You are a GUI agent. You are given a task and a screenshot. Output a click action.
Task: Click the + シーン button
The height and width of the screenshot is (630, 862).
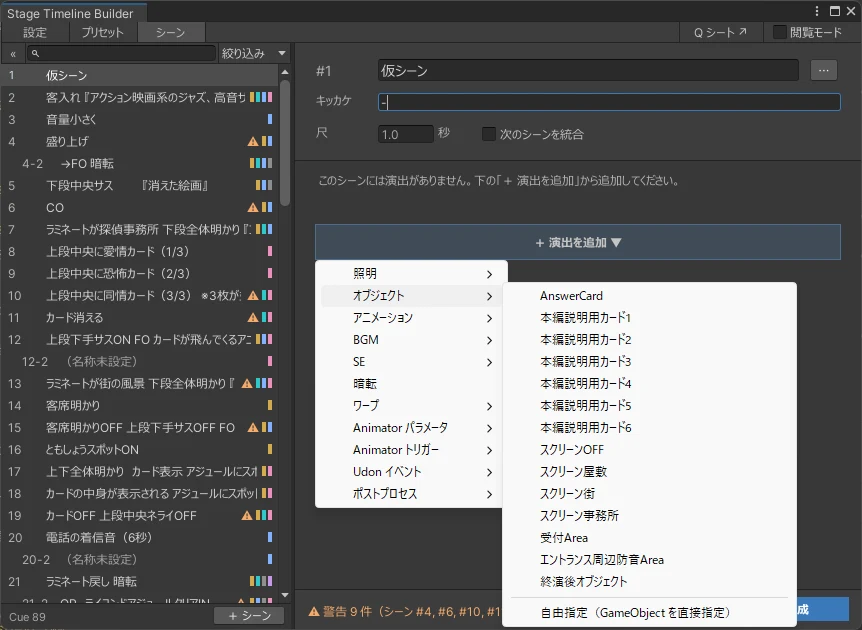[x=249, y=616]
